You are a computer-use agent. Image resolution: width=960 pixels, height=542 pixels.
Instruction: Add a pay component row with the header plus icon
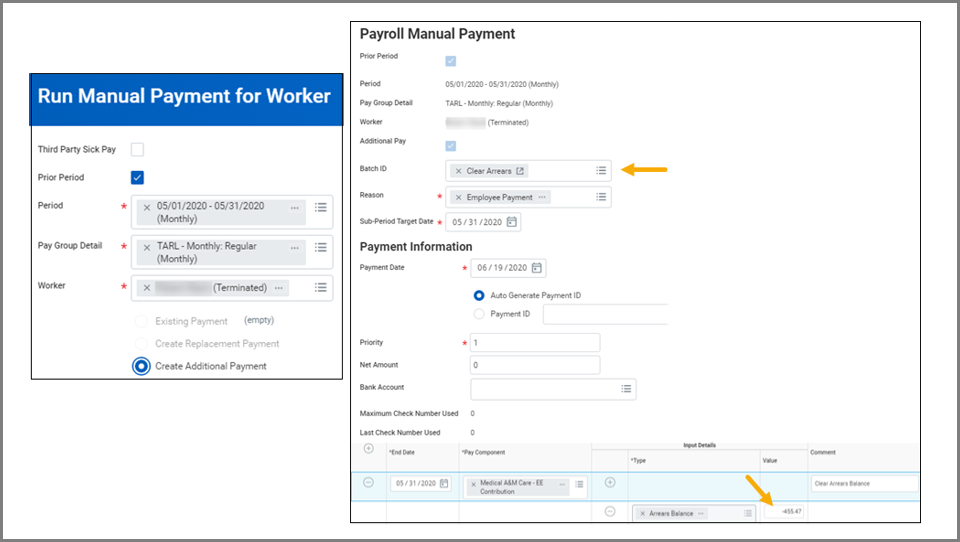tap(368, 449)
